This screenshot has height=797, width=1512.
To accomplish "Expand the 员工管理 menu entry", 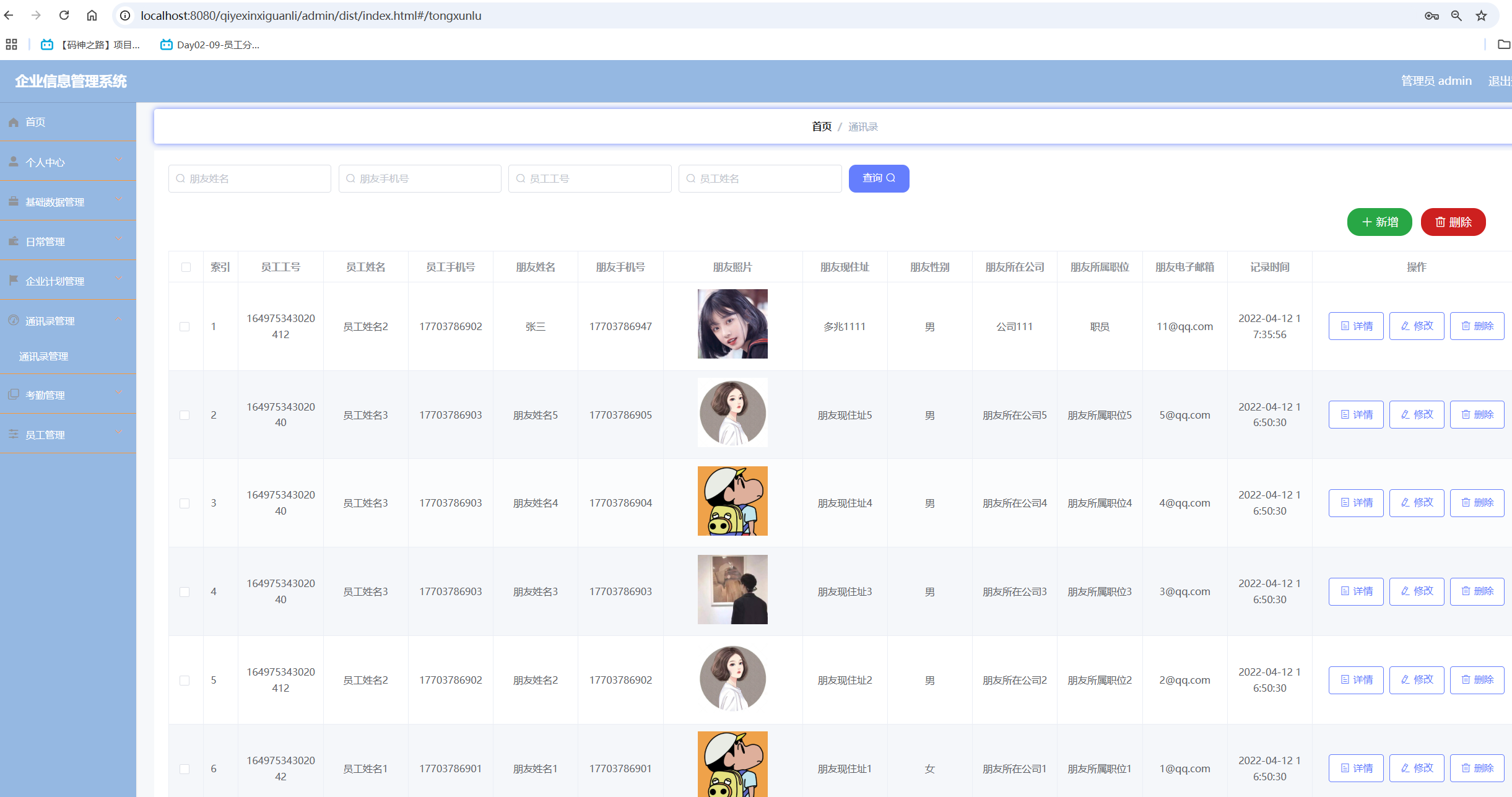I will click(68, 435).
